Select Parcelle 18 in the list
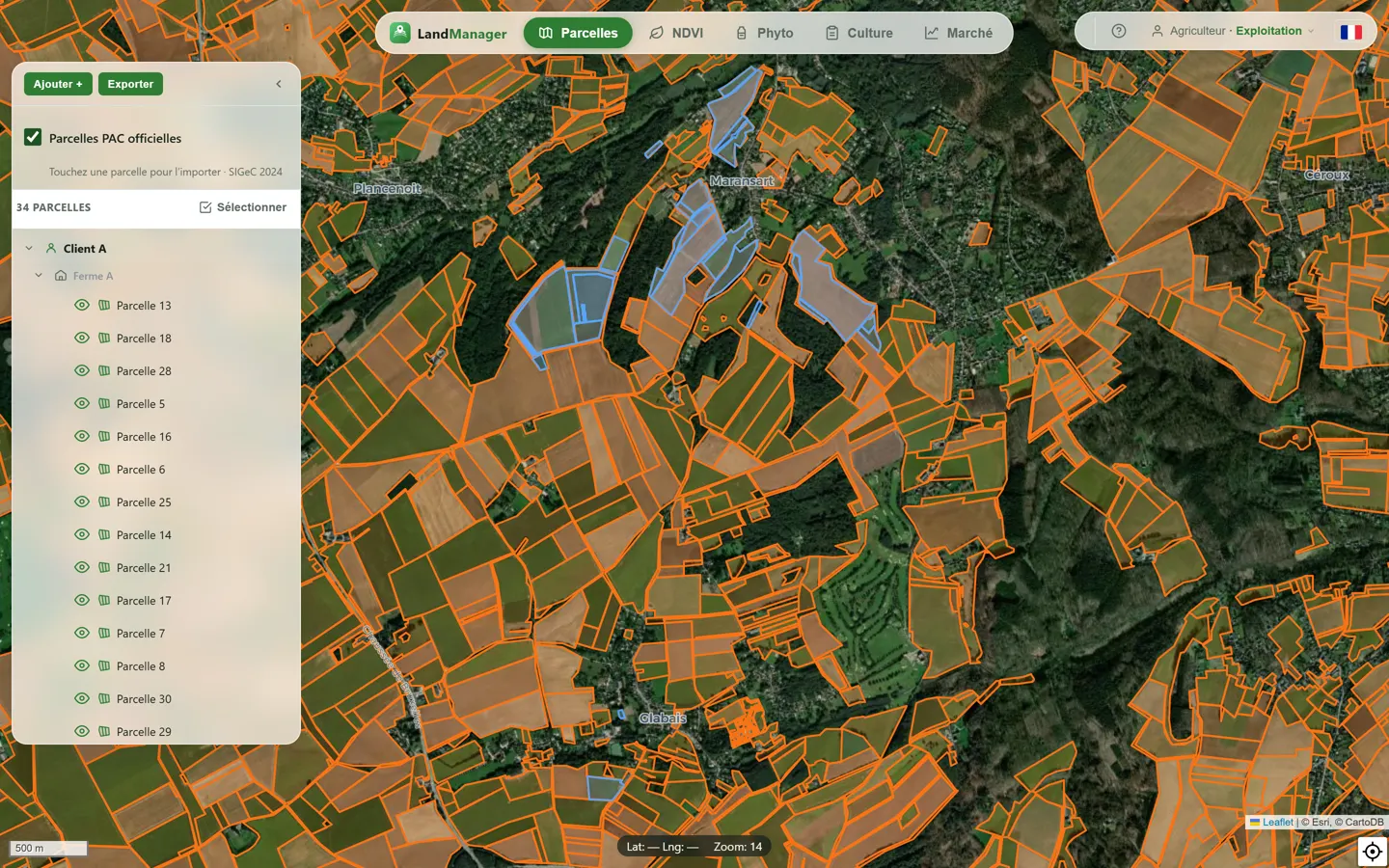The image size is (1389, 868). tap(144, 339)
